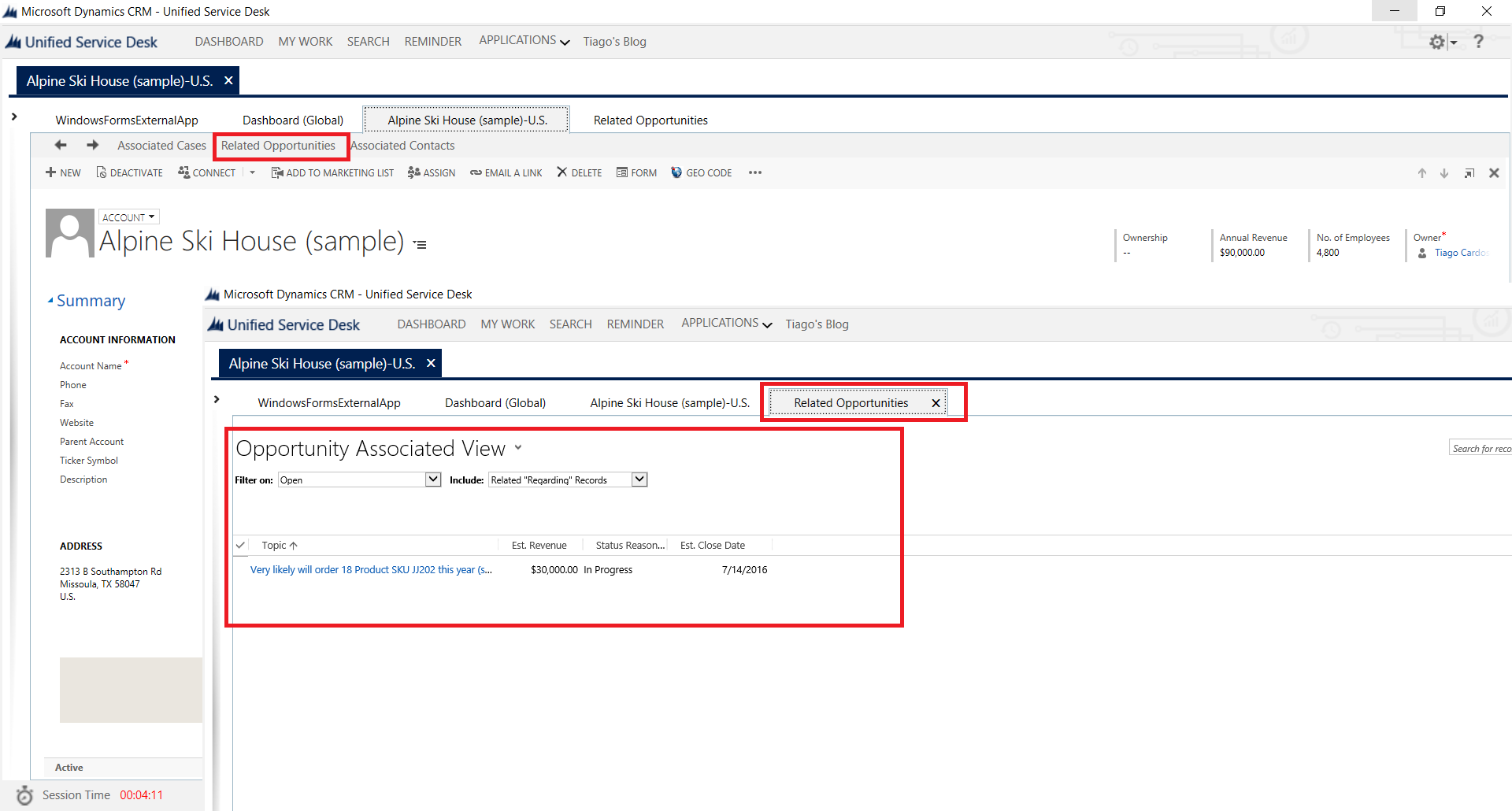This screenshot has height=811, width=1512.
Task: Open the settings gear icon
Action: coord(1437,42)
